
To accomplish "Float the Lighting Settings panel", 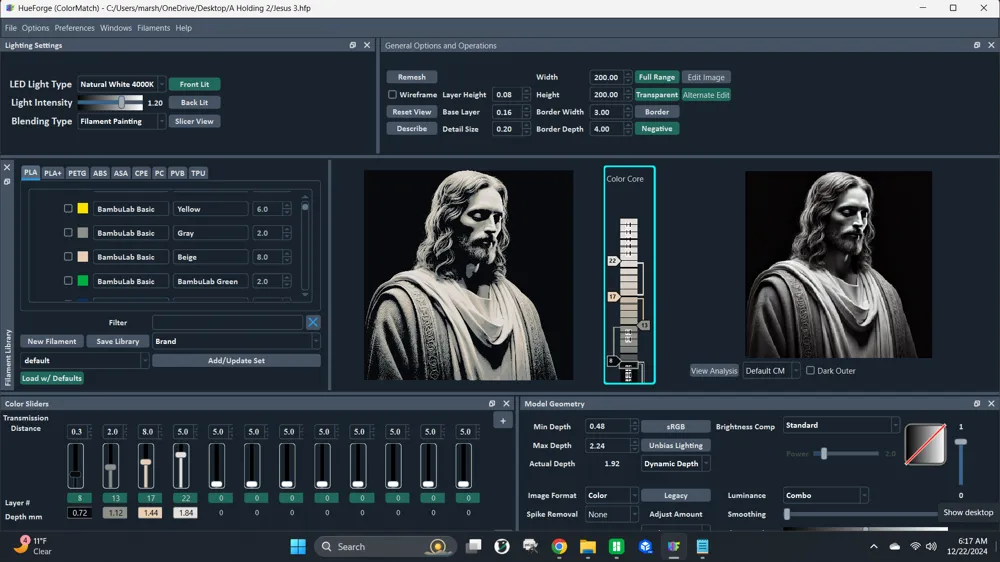I will click(x=353, y=45).
